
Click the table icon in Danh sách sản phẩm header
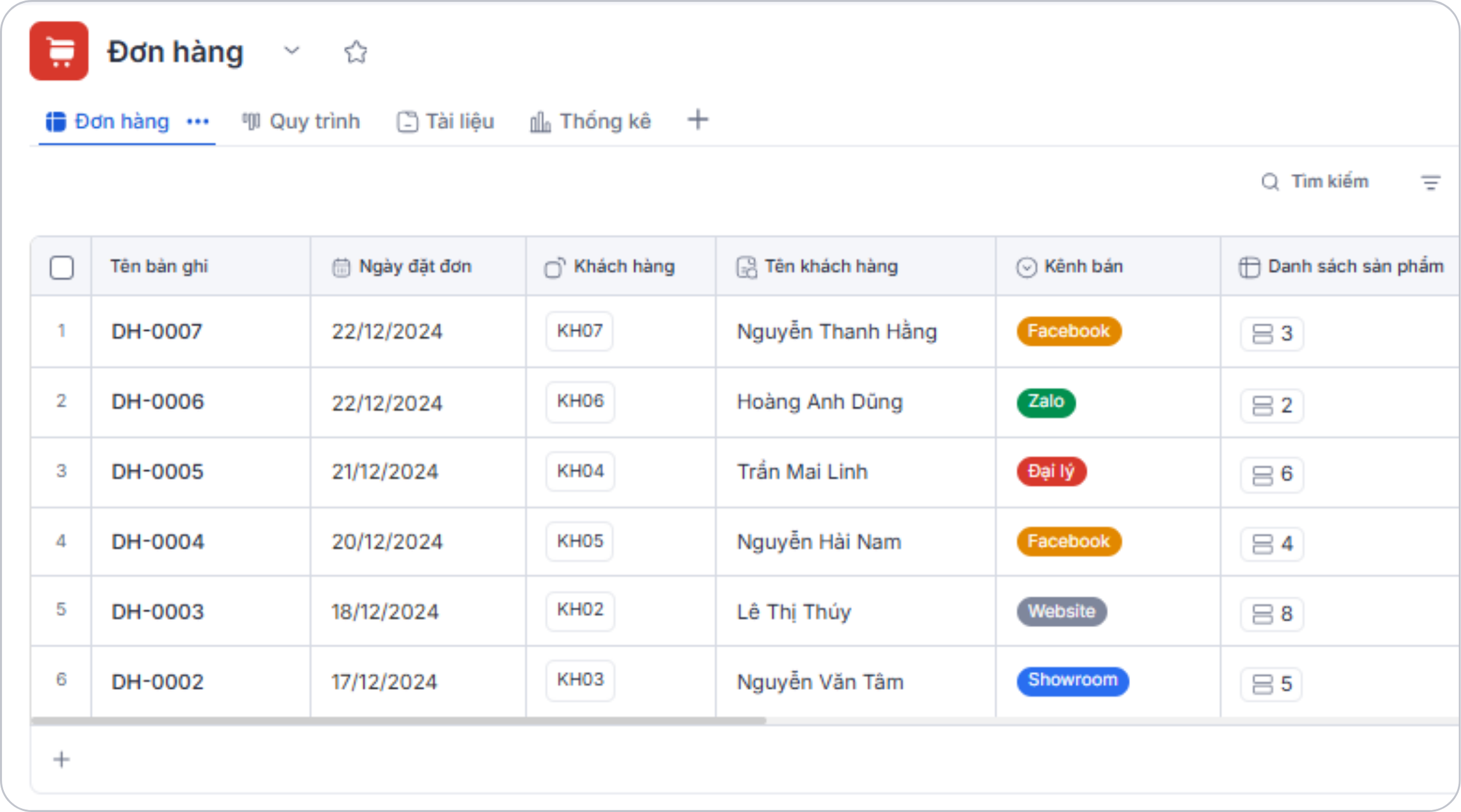point(1249,267)
